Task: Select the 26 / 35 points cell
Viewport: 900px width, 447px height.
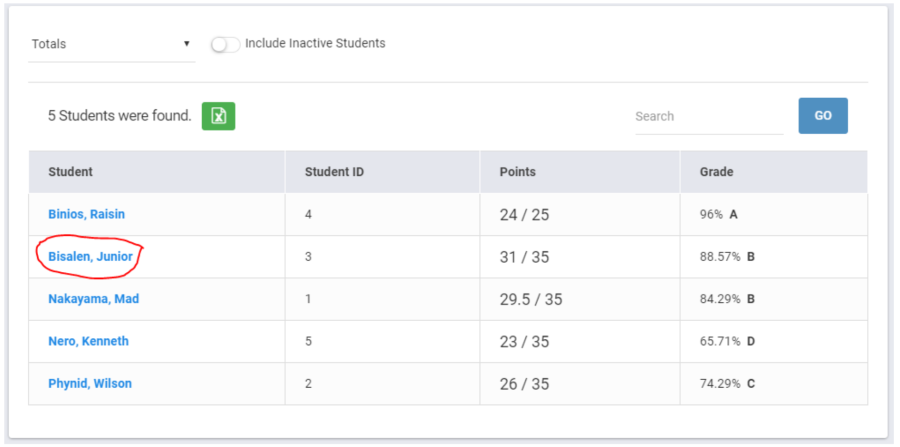Action: point(524,383)
